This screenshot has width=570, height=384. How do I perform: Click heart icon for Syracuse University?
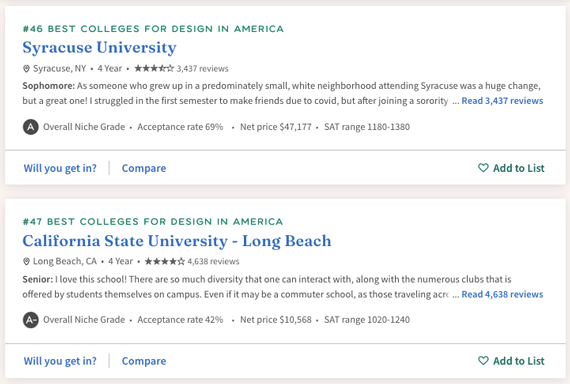pyautogui.click(x=483, y=168)
